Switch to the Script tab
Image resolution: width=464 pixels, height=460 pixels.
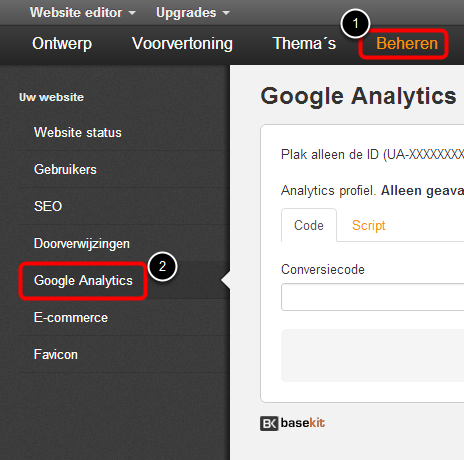[369, 226]
